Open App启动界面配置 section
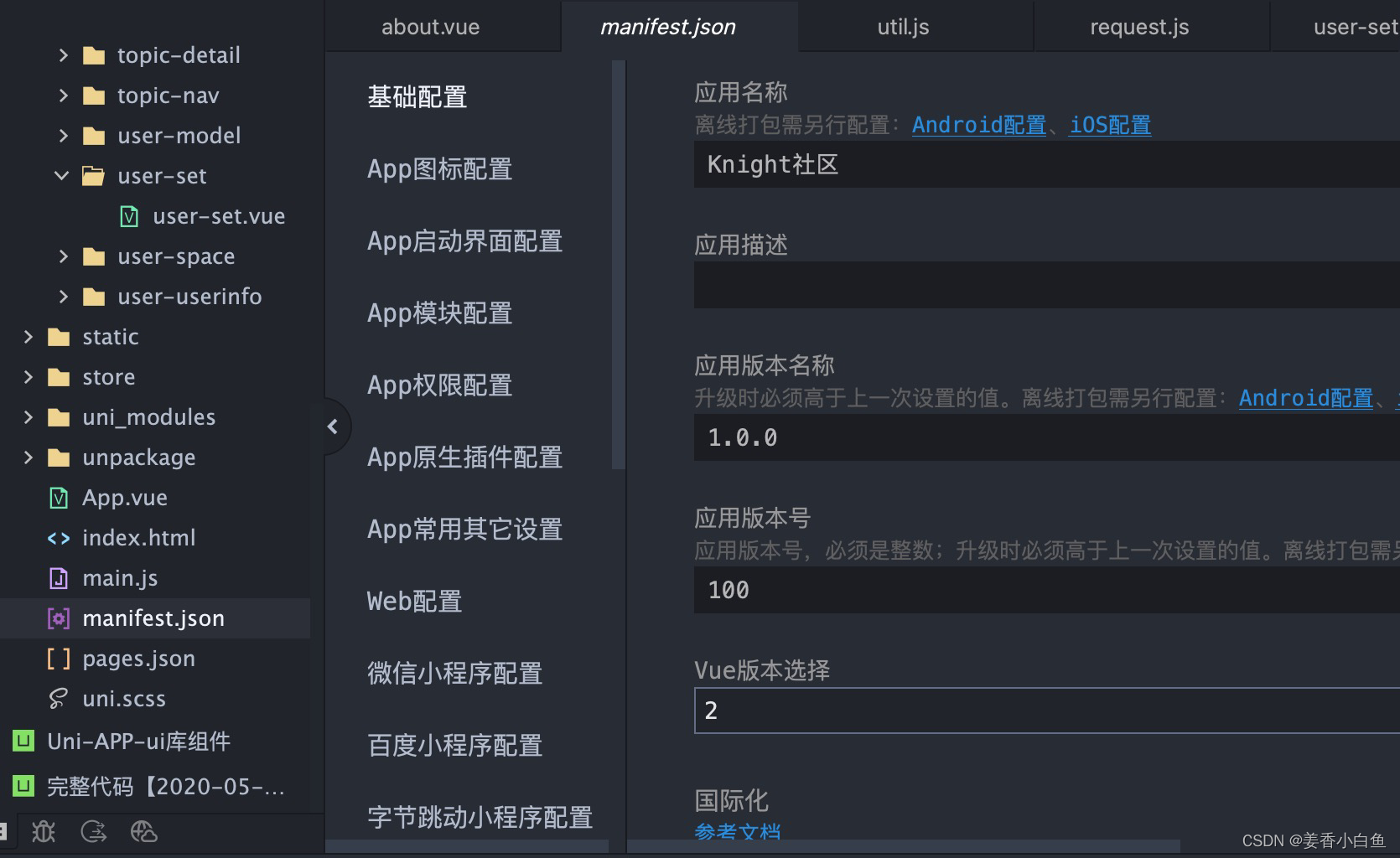 point(464,241)
